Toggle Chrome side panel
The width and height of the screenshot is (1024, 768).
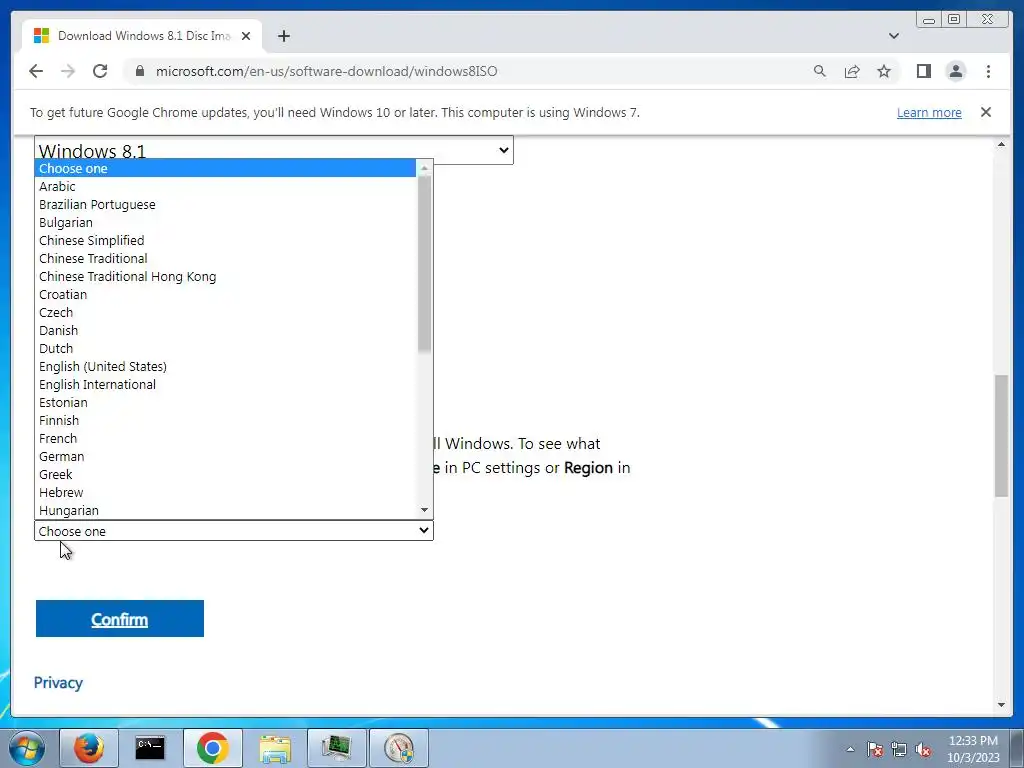923,71
